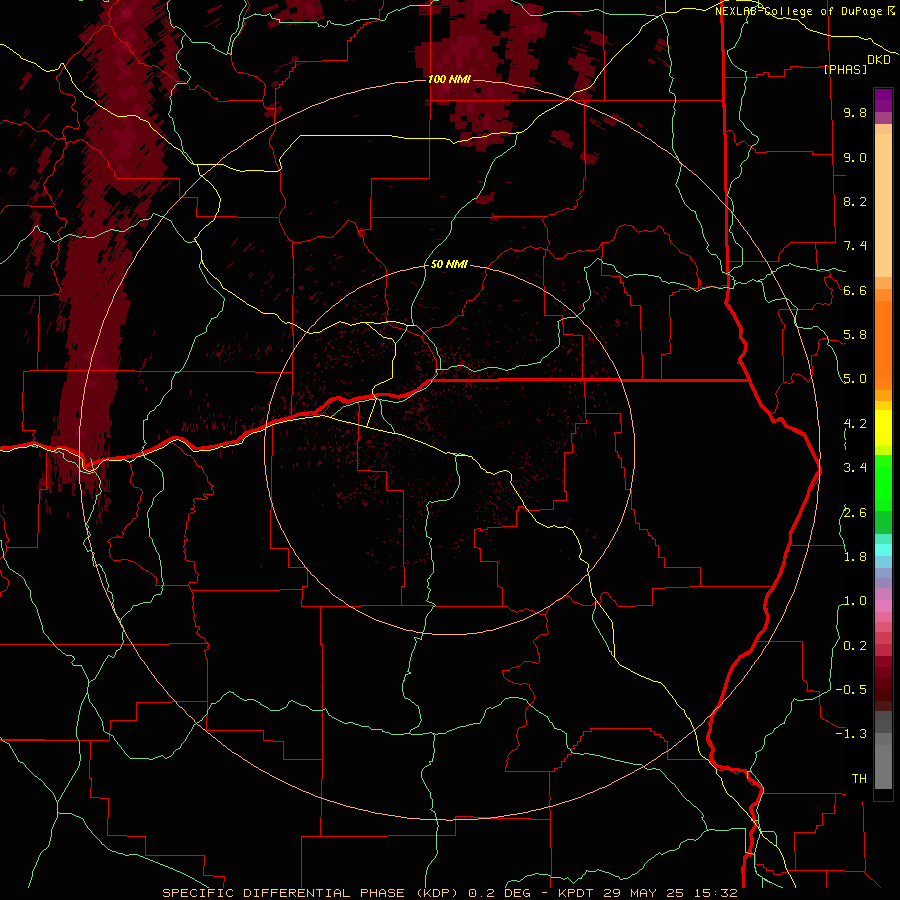Click the 2.6 value on color scale
The height and width of the screenshot is (900, 900).
pyautogui.click(x=855, y=513)
